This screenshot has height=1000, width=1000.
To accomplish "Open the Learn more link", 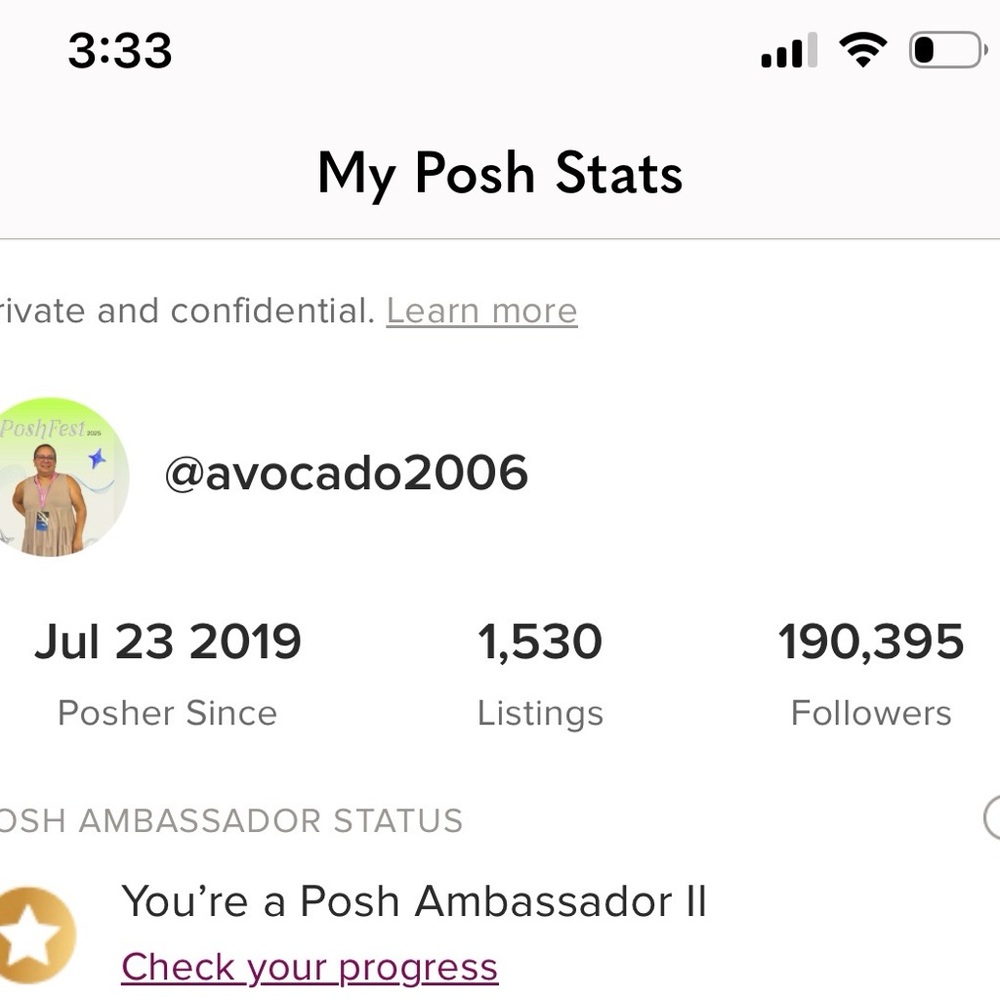I will (x=481, y=310).
